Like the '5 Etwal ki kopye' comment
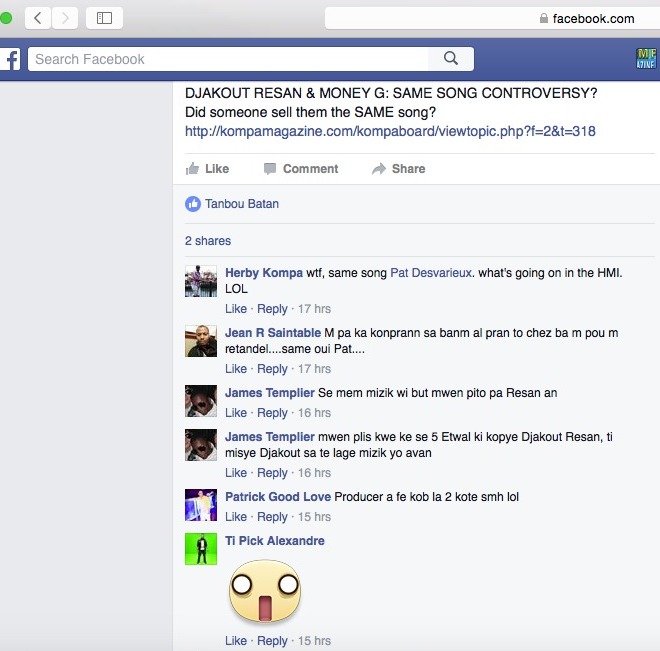 tap(236, 473)
